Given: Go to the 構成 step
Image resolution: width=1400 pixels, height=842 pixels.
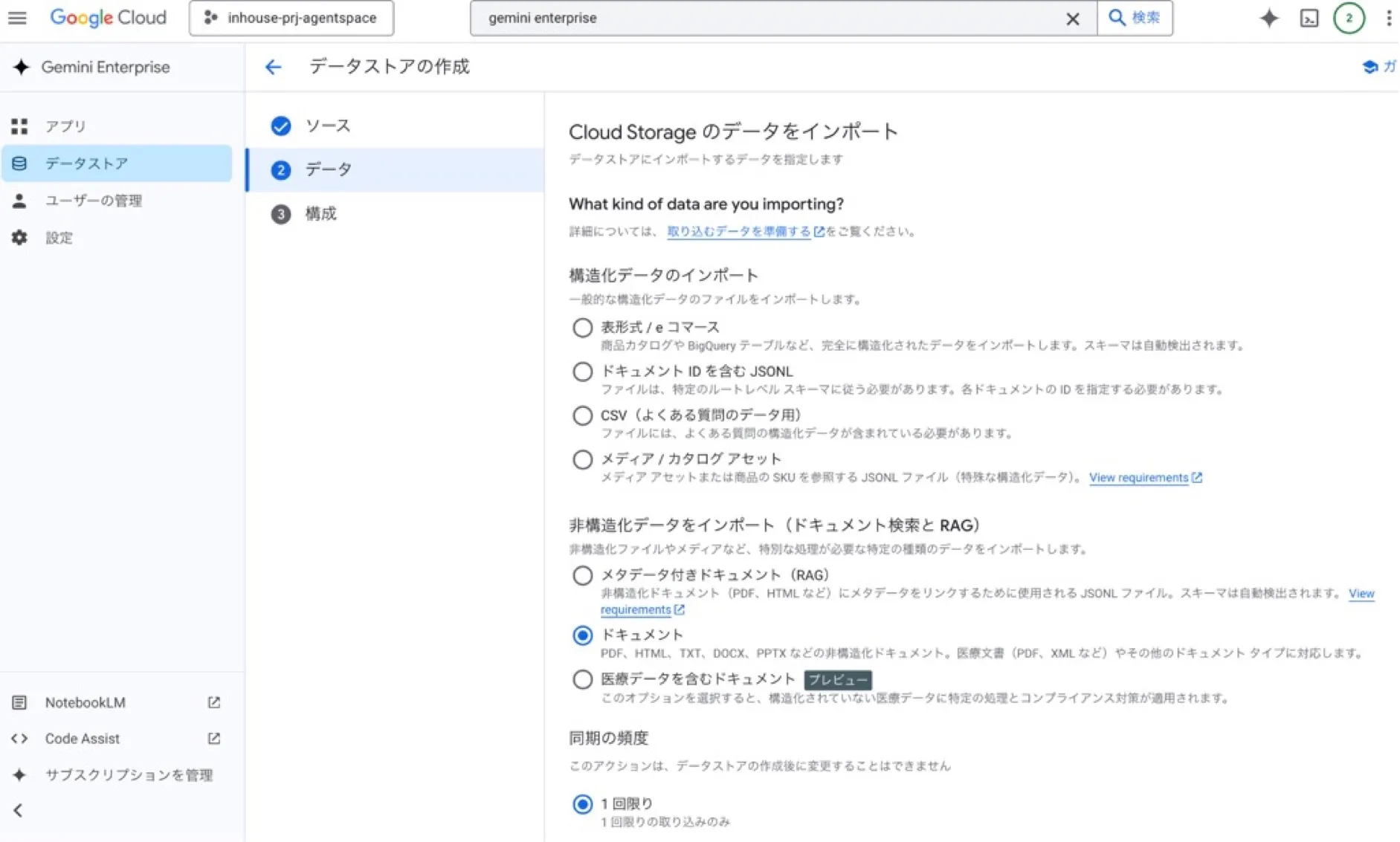Looking at the screenshot, I should point(320,213).
